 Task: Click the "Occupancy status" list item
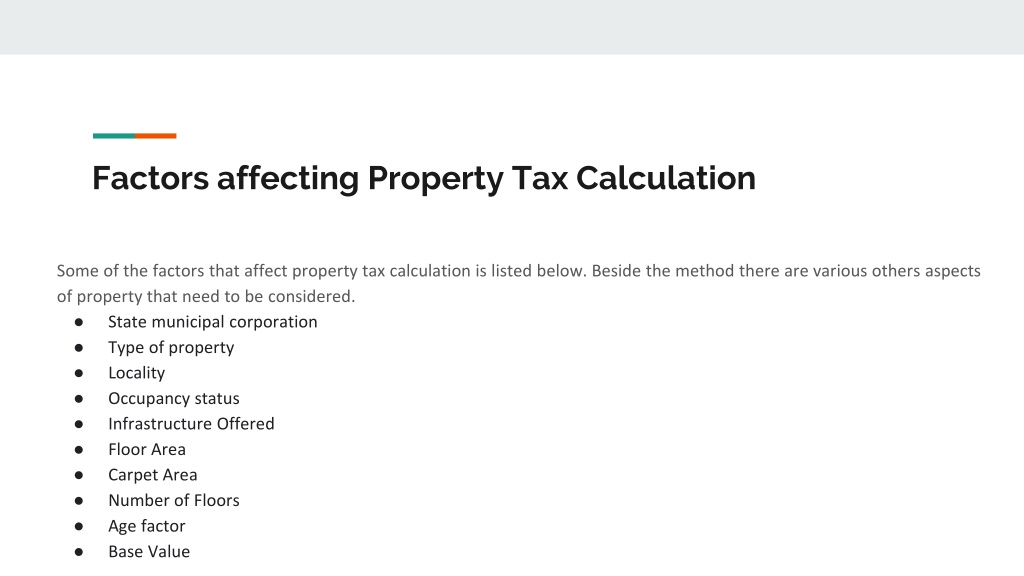(x=174, y=398)
